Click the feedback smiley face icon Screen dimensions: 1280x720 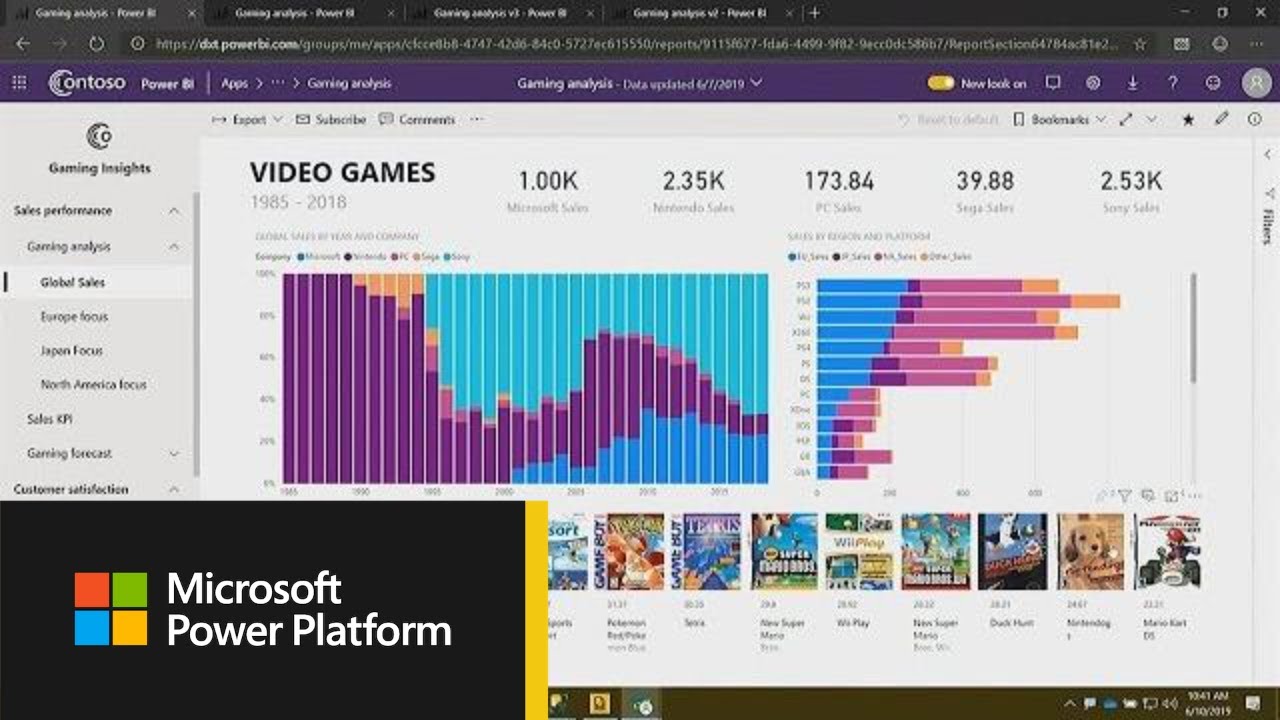point(1213,83)
